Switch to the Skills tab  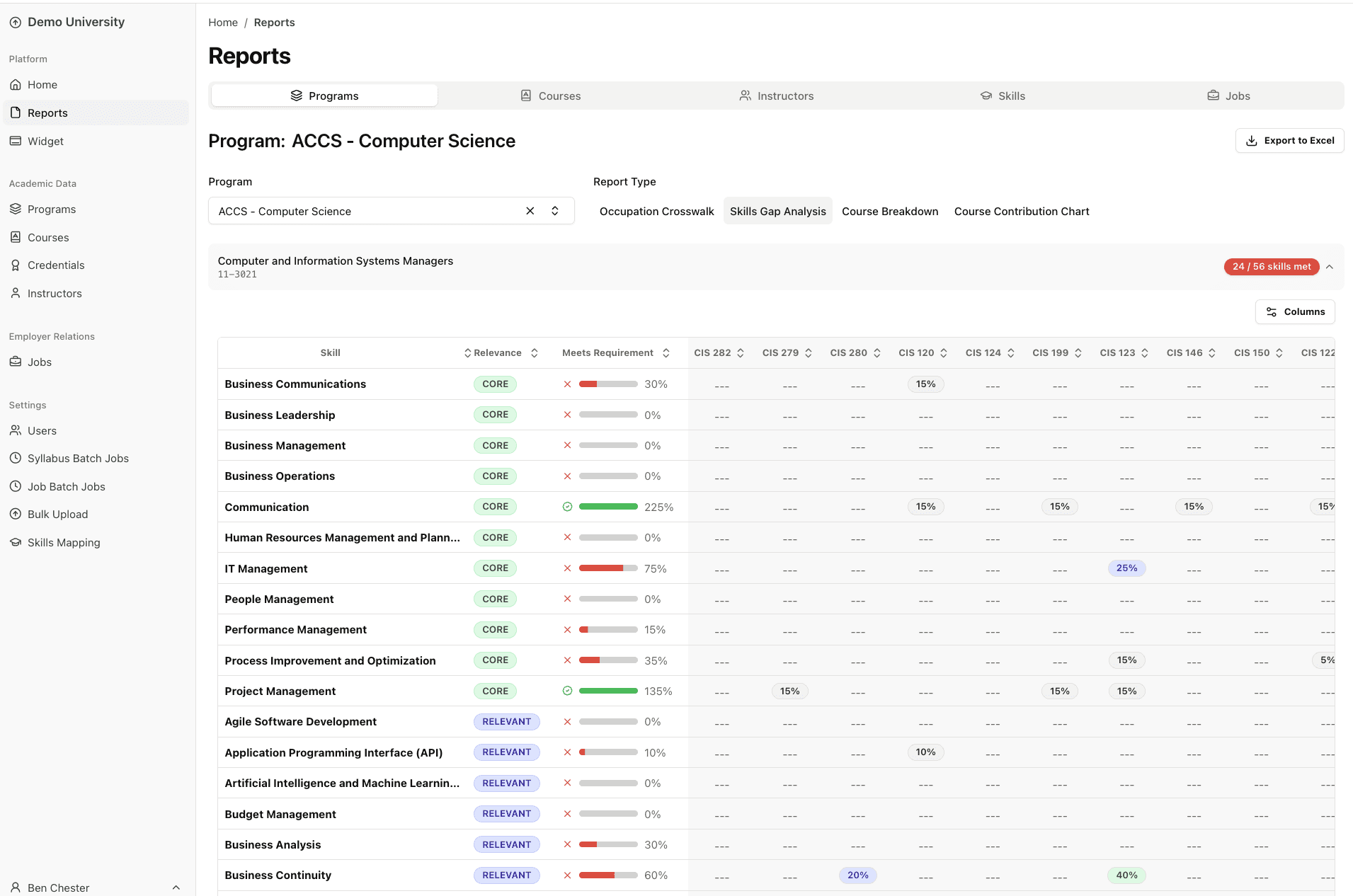(x=1002, y=96)
